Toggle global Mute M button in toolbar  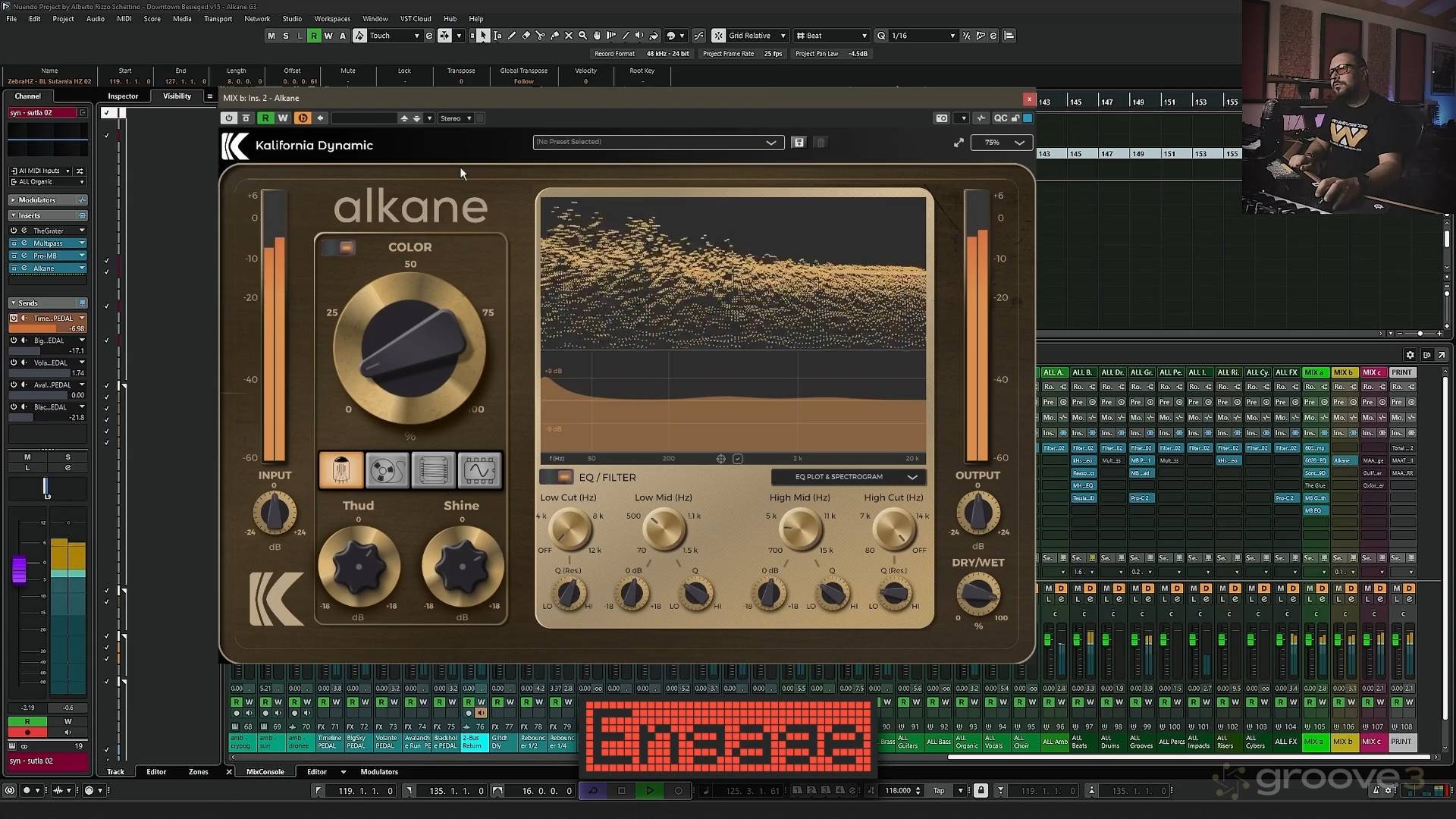pos(271,36)
